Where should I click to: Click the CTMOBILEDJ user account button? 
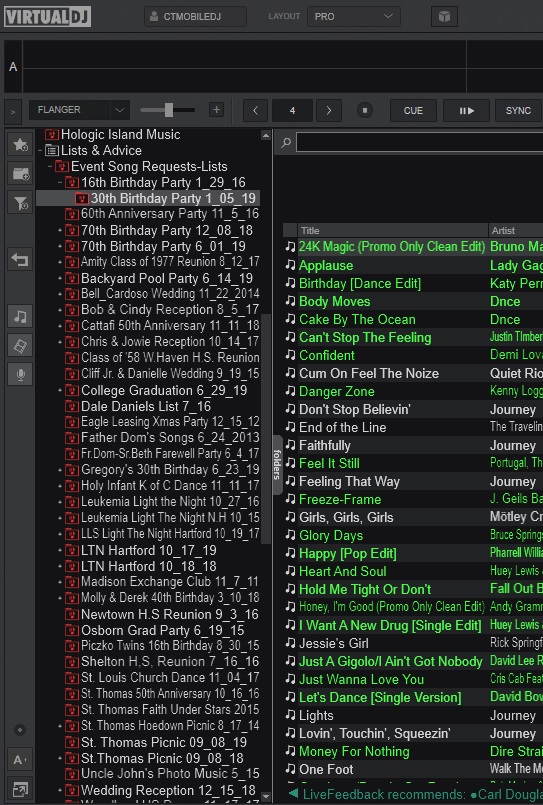coord(195,16)
